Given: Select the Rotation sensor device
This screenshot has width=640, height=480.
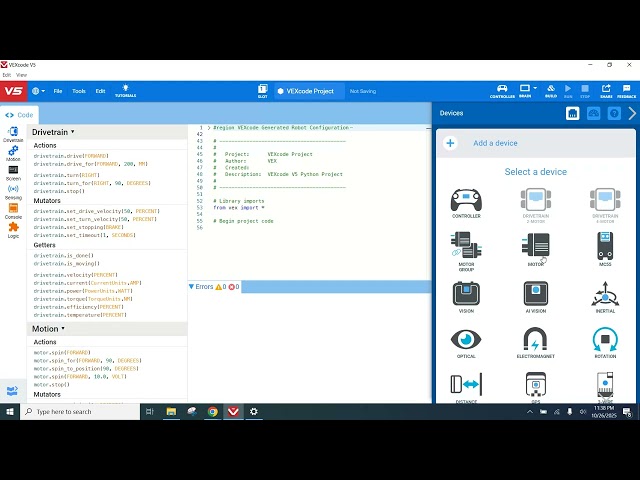Looking at the screenshot, I should [605, 343].
